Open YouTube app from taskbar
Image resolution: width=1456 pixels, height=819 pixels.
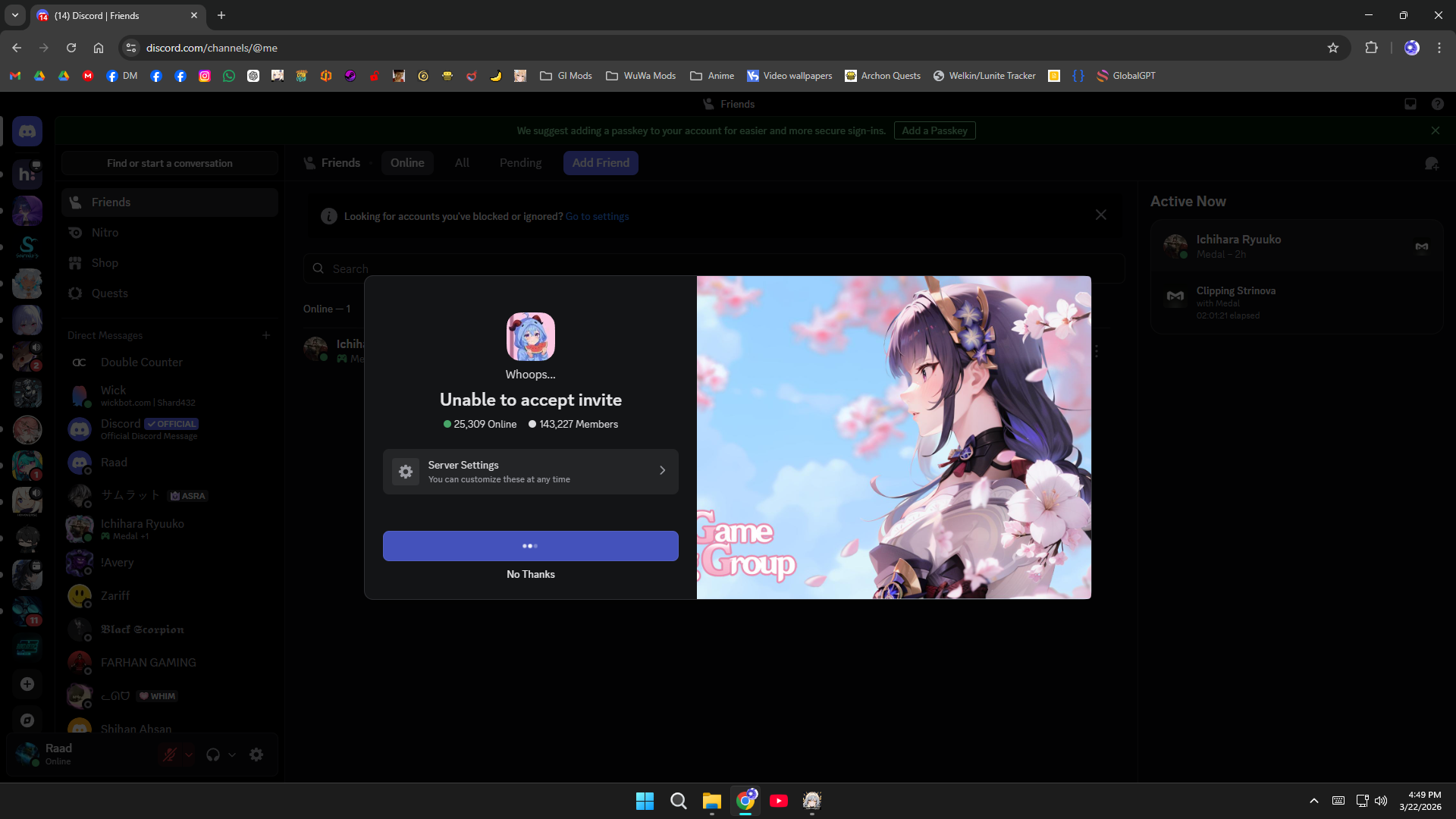pos(779,801)
